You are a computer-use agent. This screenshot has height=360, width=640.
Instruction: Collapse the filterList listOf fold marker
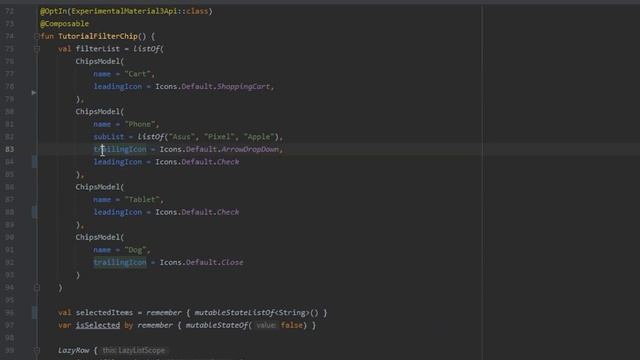36,49
